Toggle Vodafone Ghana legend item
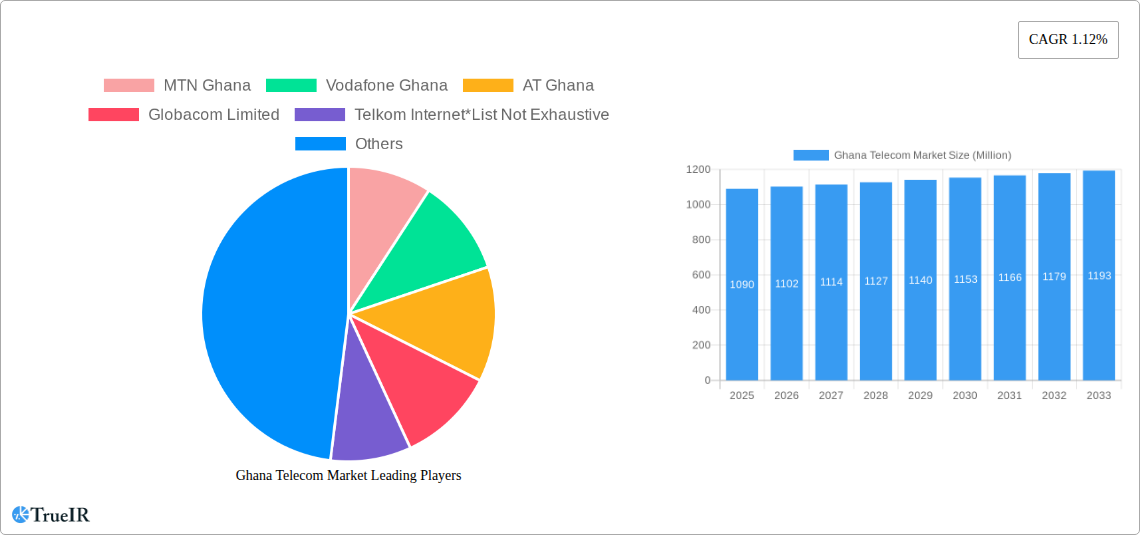The width and height of the screenshot is (1140, 535). click(x=357, y=85)
